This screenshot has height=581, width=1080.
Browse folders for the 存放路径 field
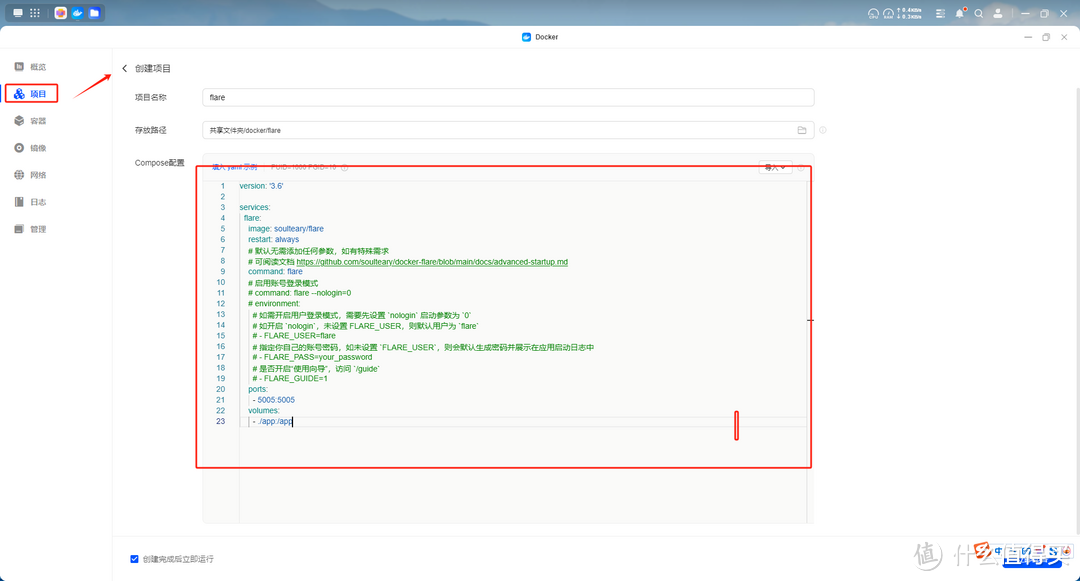click(x=801, y=130)
